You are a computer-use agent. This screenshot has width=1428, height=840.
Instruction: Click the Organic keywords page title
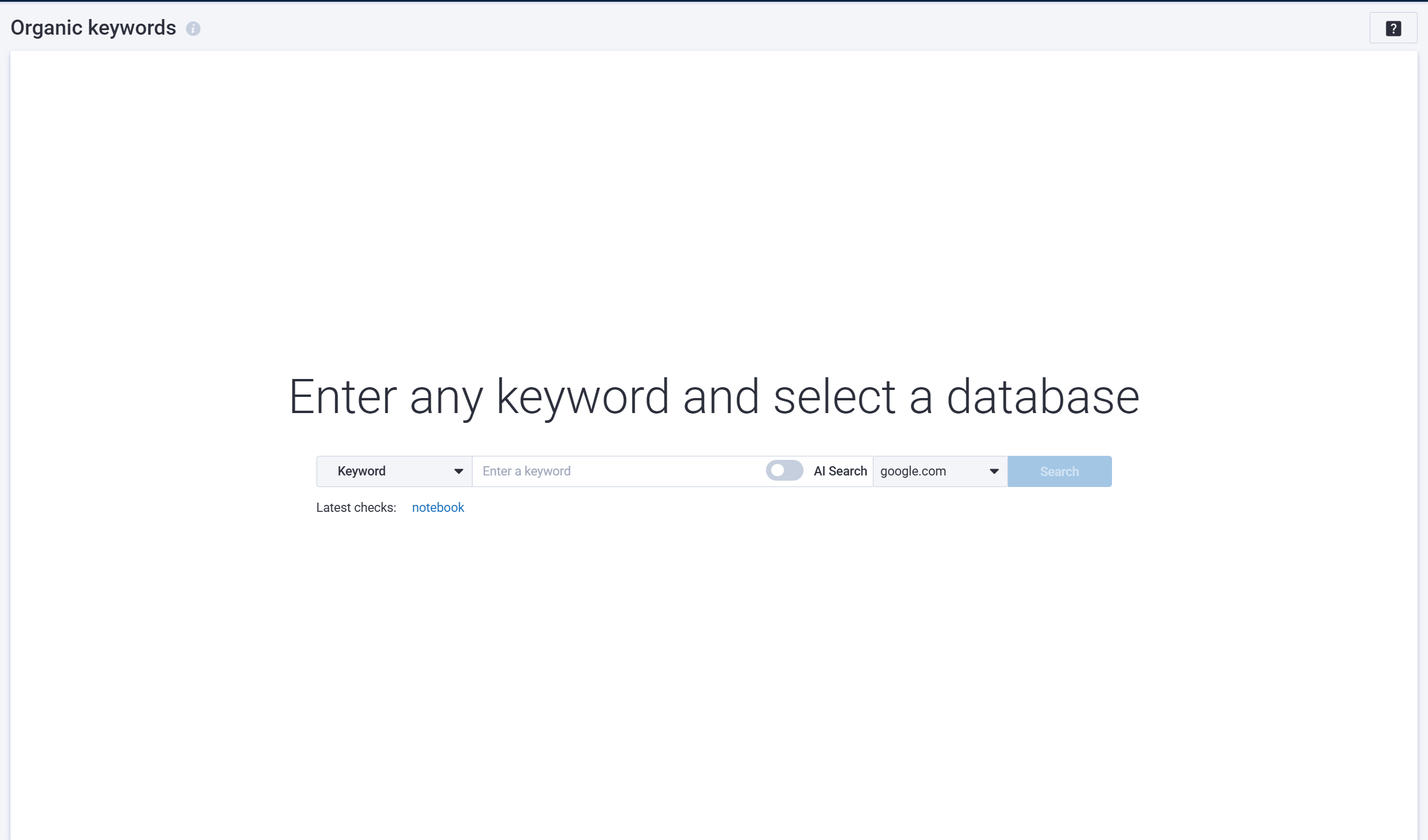[93, 28]
